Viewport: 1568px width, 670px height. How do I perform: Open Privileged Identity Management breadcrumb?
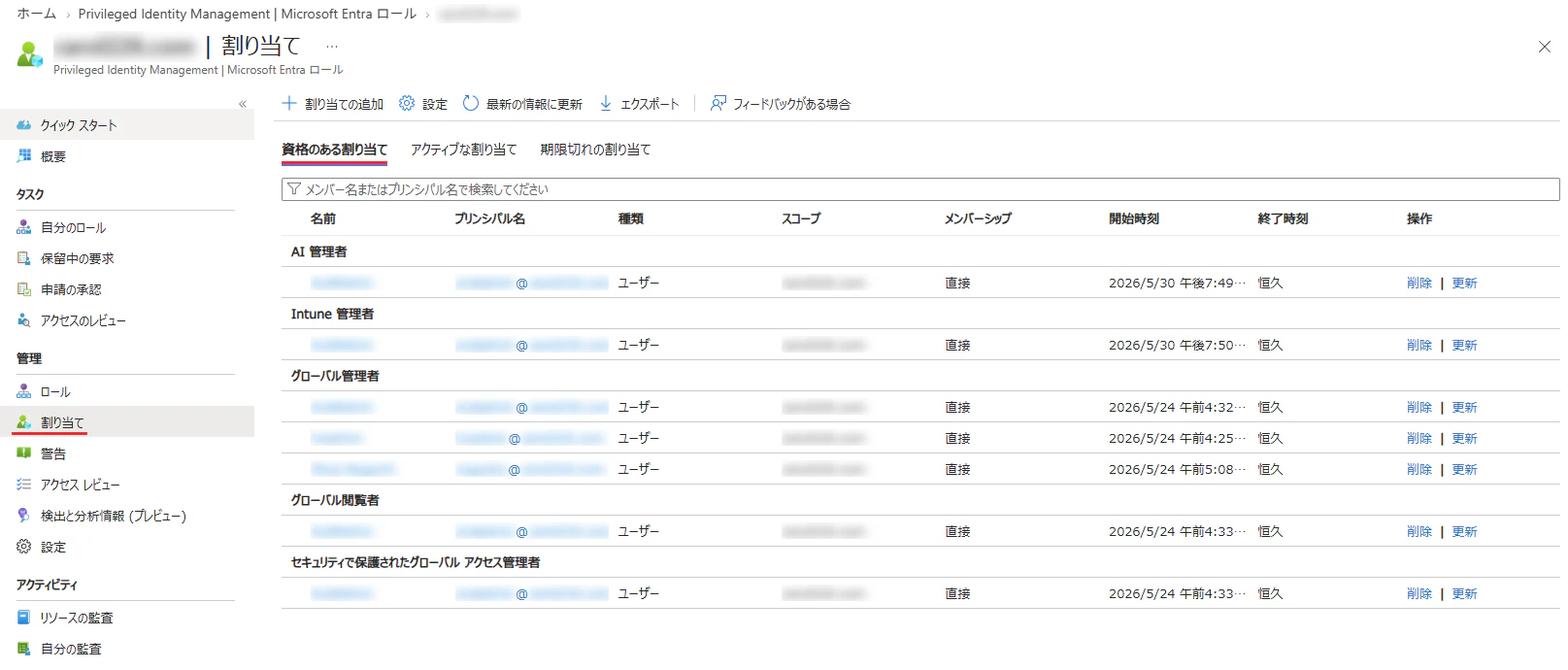248,14
